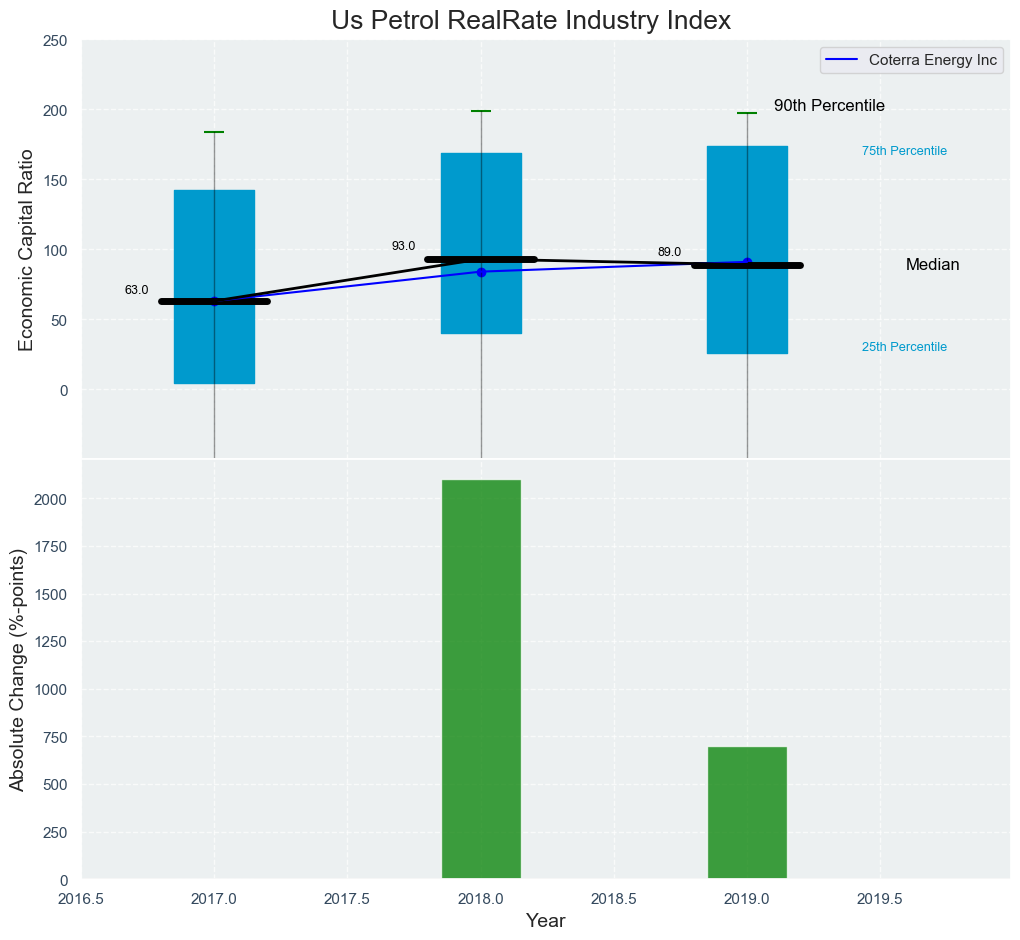This screenshot has height=940, width=1020.
Task: Click the Median annotation text
Action: click(x=932, y=265)
